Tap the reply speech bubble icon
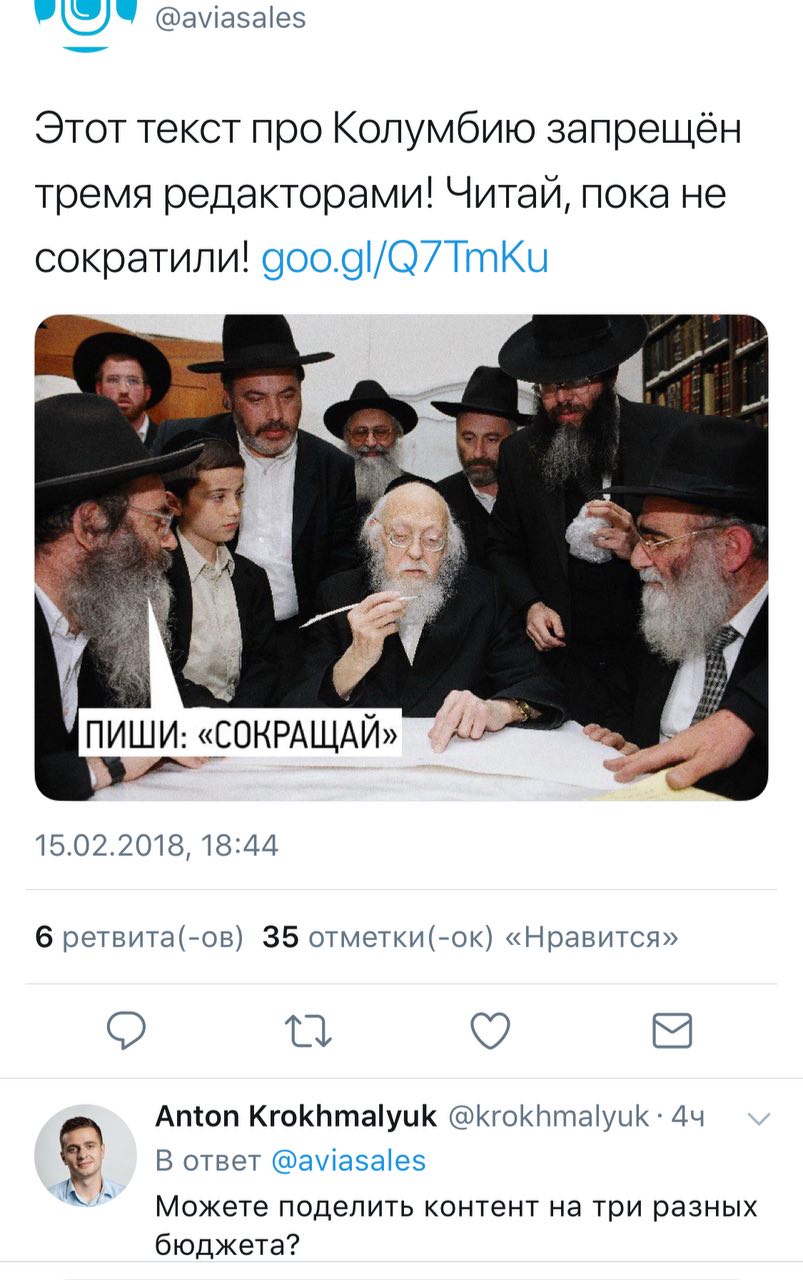 [x=126, y=1030]
